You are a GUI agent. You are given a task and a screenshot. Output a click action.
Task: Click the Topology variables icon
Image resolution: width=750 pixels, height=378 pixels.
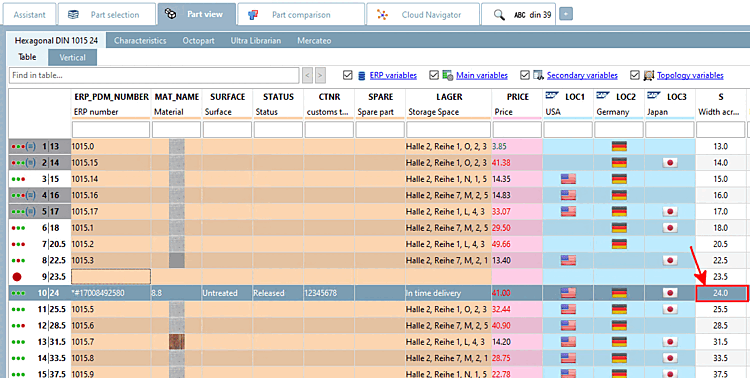click(649, 75)
